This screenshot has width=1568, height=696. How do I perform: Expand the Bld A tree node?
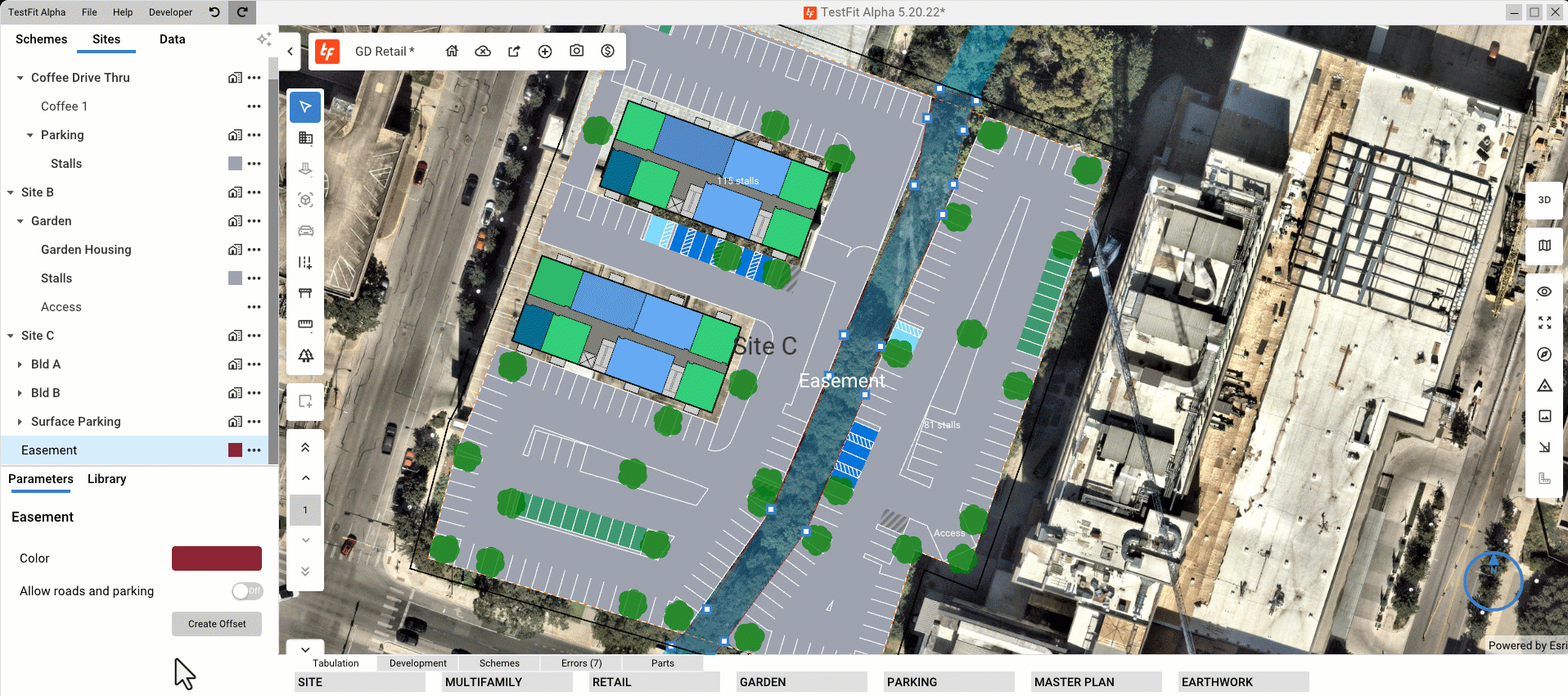[x=20, y=364]
